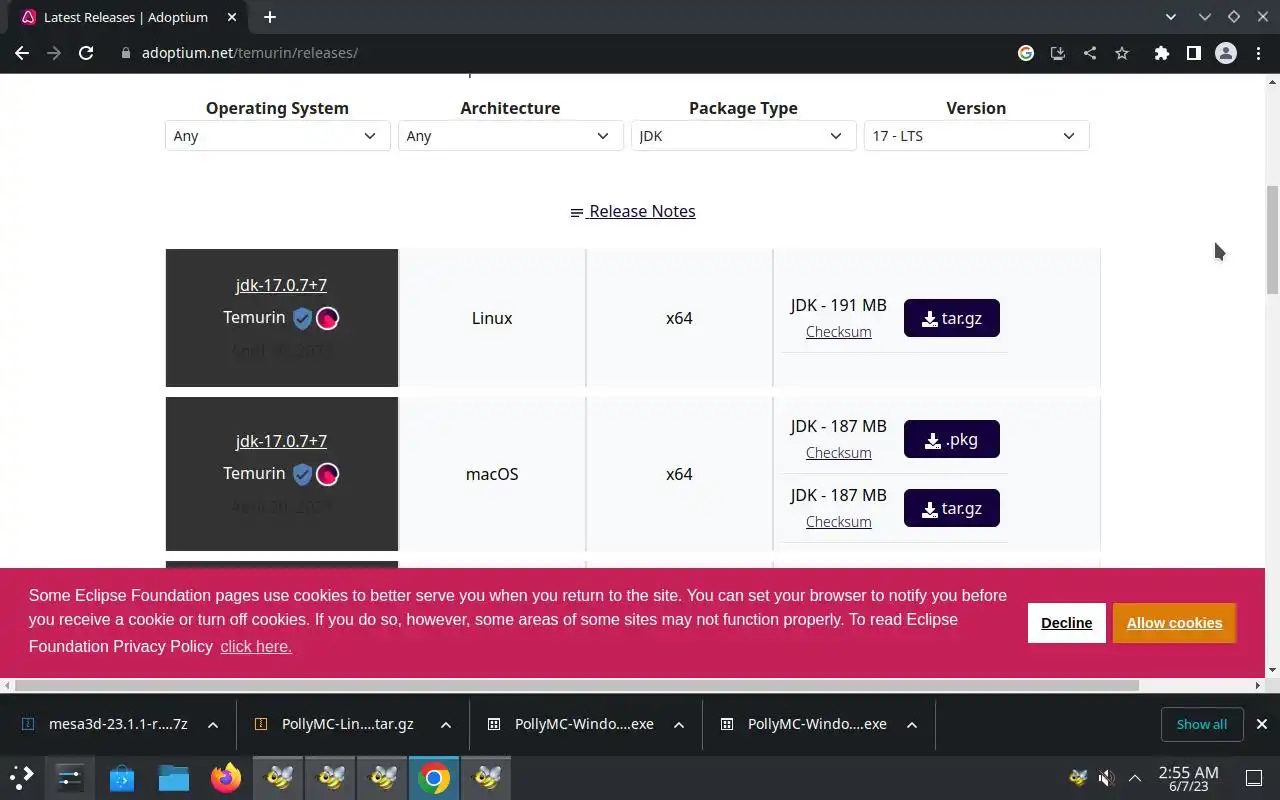The height and width of the screenshot is (800, 1280).
Task: Close the downloads bar
Action: tap(1261, 724)
